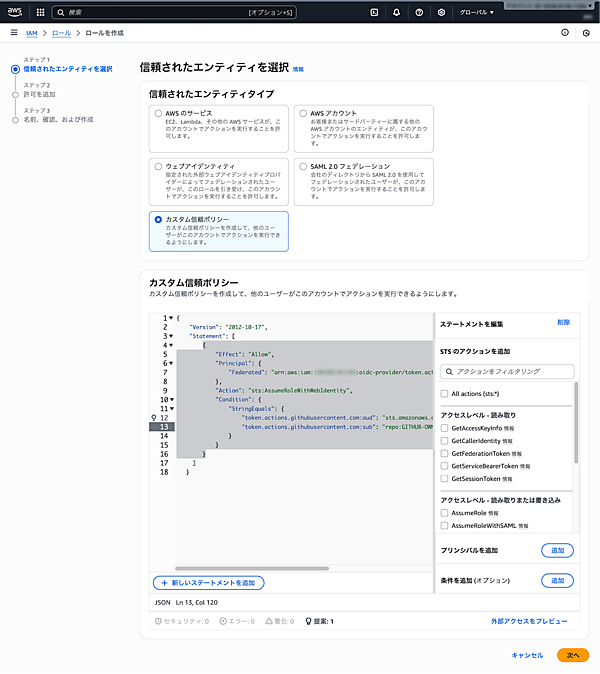Toggle the hamburger side navigation menu
Image resolution: width=600 pixels, height=674 pixels.
coord(12,33)
